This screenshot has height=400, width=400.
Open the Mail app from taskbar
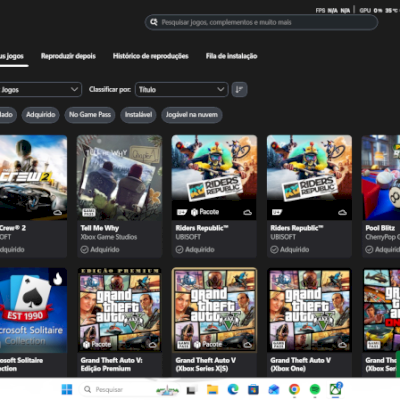tap(274, 389)
